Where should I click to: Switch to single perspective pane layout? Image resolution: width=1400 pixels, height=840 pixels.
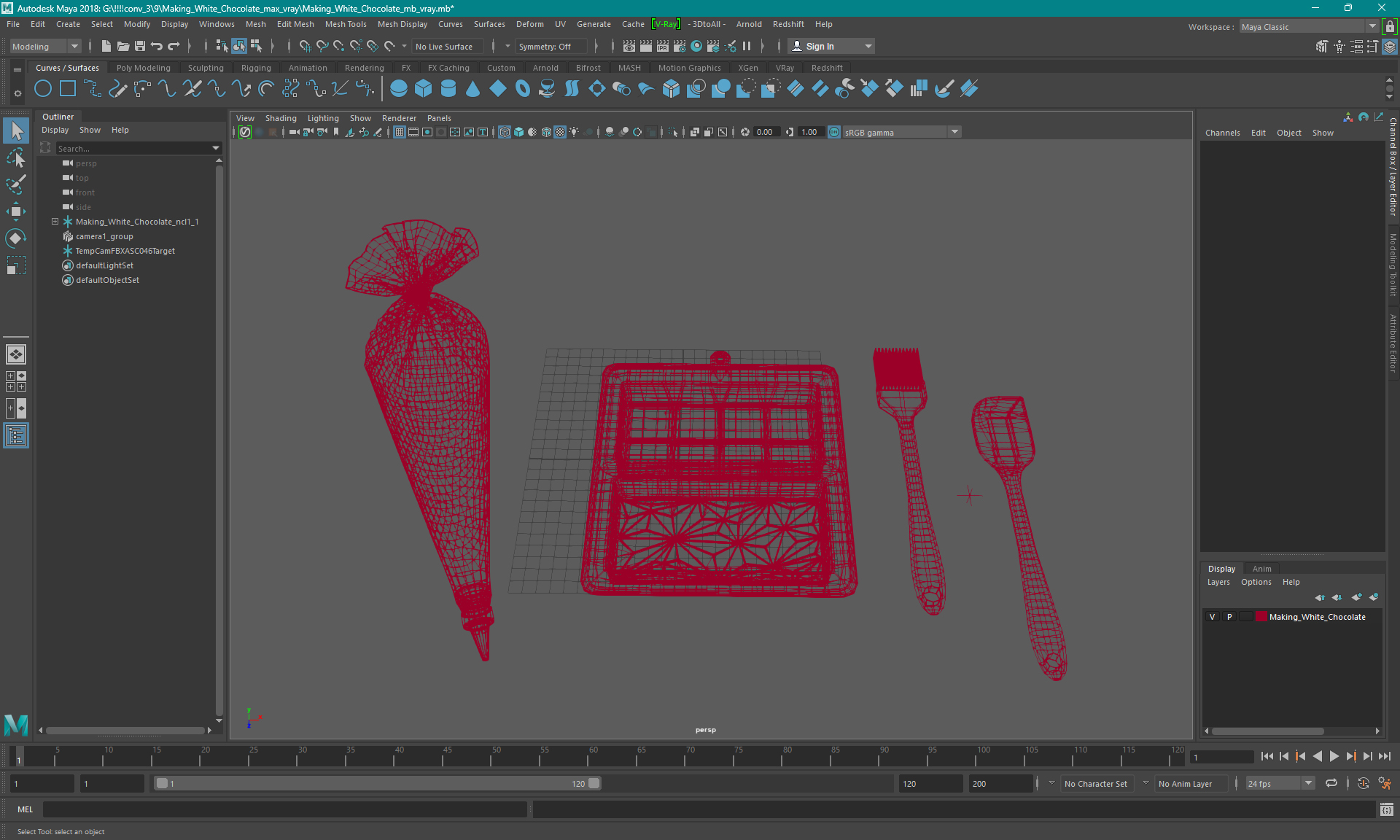[x=16, y=354]
